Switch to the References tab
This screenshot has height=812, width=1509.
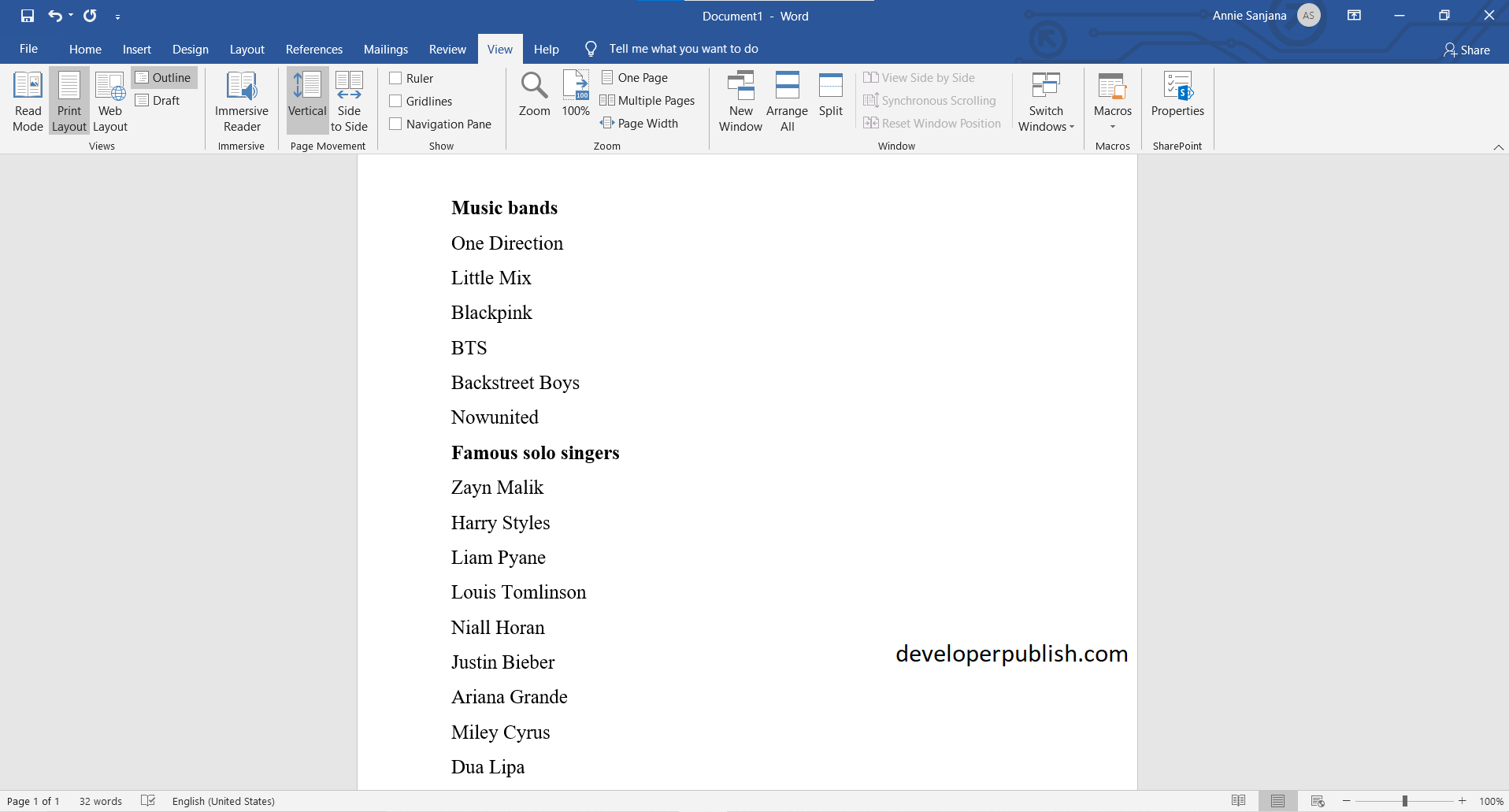point(313,49)
